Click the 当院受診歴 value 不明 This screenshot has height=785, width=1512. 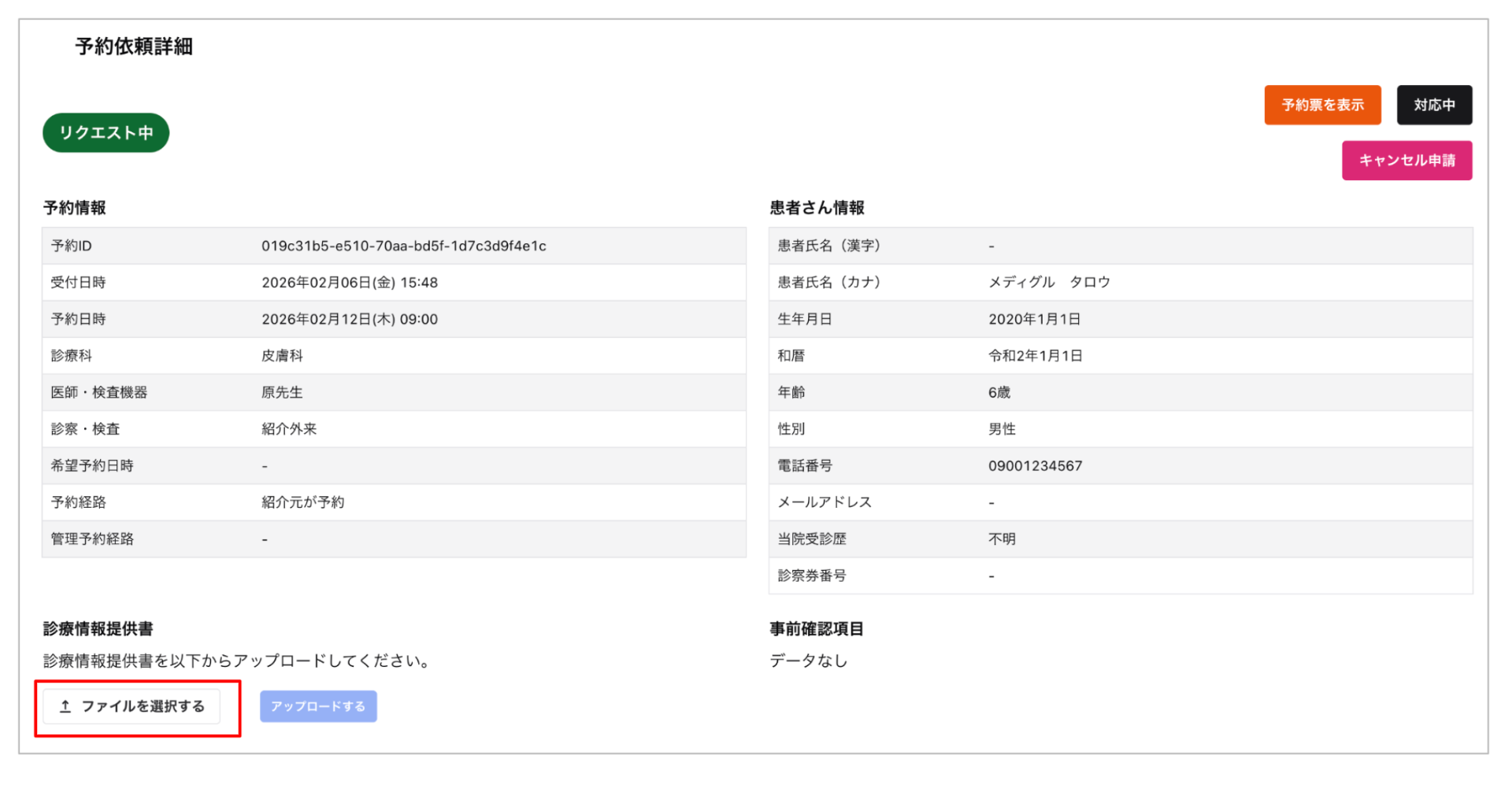point(1001,539)
